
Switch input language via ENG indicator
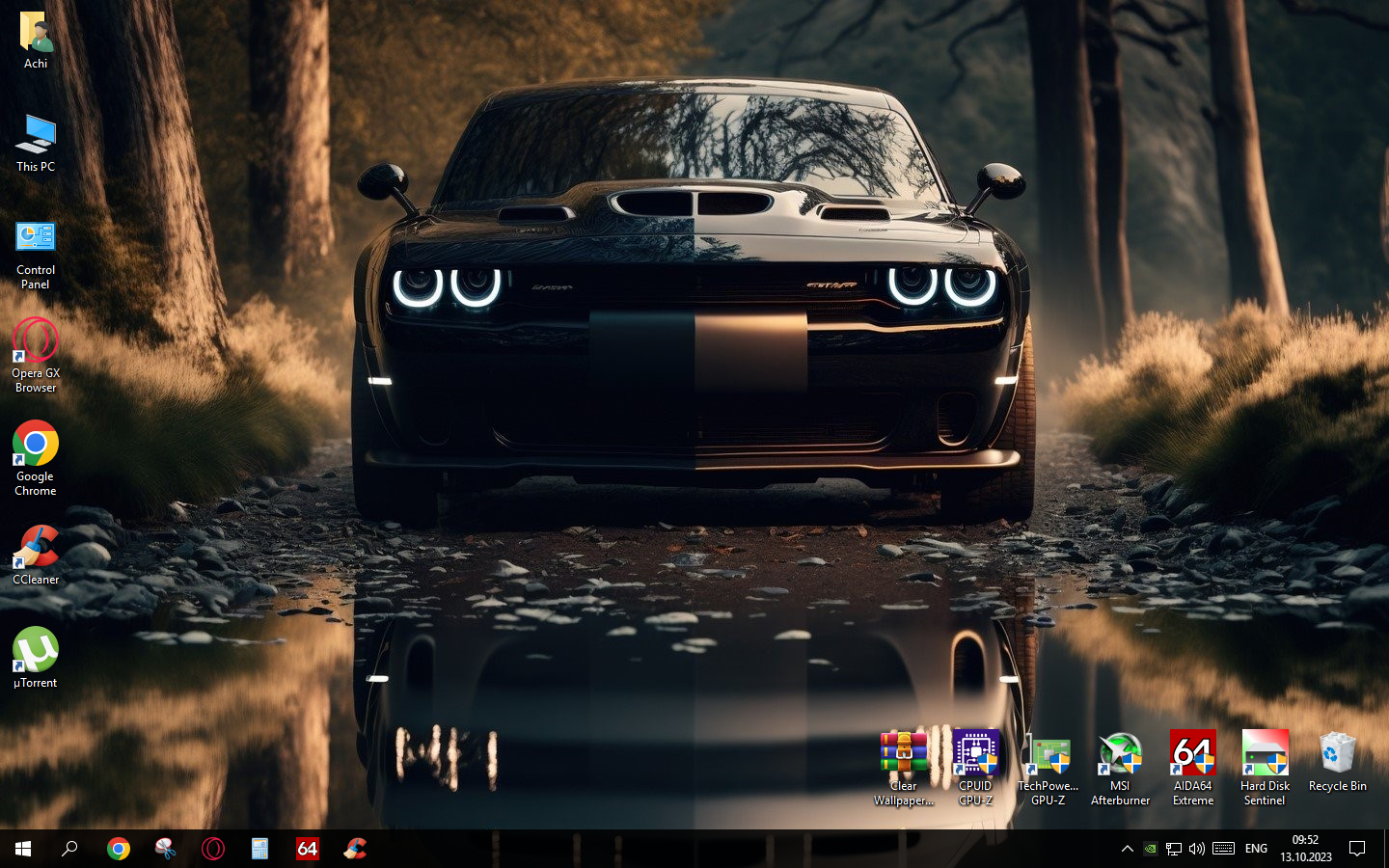coord(1256,849)
